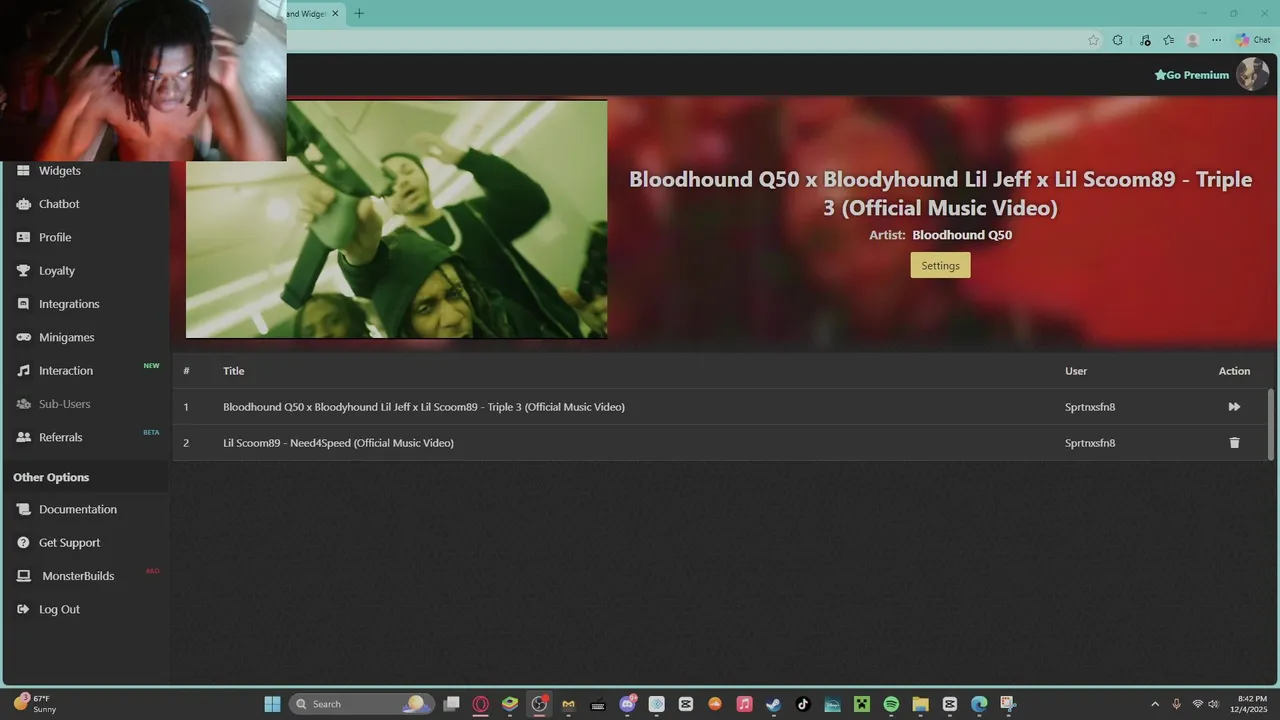Viewport: 1280px width, 720px height.
Task: Click the Loyalty trophy icon
Action: point(24,271)
